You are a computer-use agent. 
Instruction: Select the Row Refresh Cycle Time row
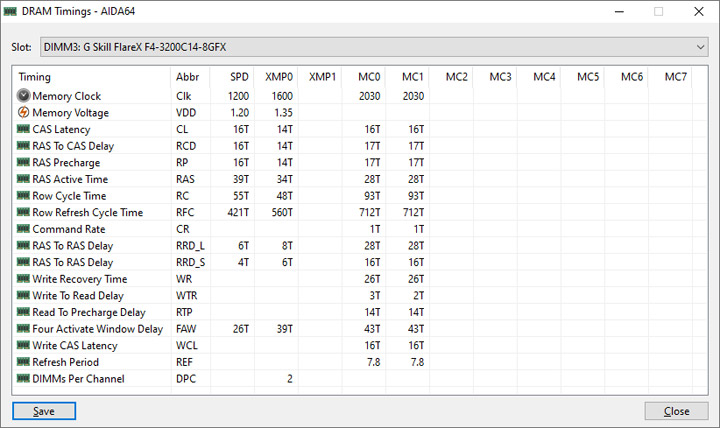point(360,212)
